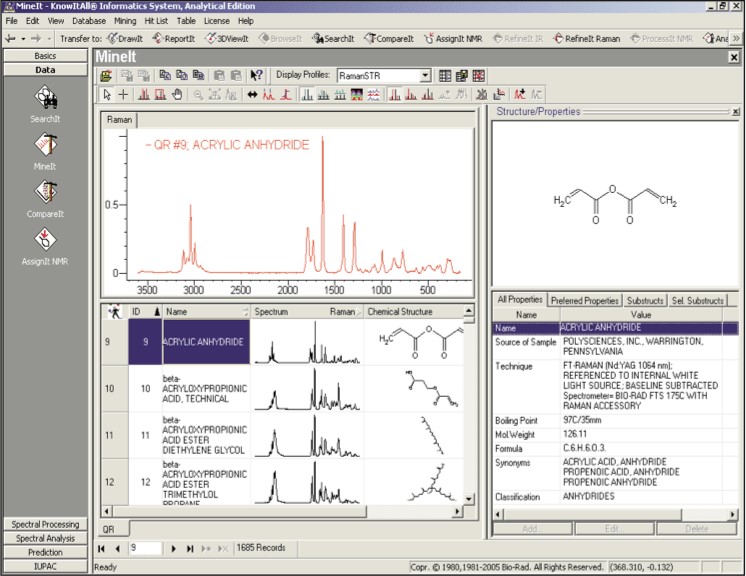Transfer to DrawIt
746x576 pixels.
pos(125,39)
